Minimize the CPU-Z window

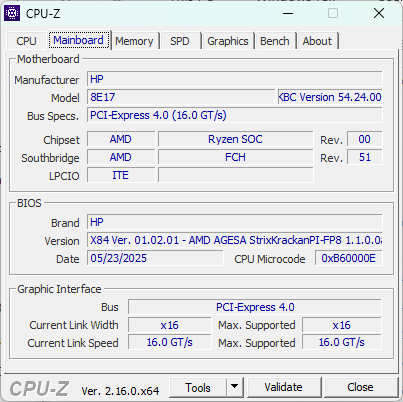tap(288, 13)
